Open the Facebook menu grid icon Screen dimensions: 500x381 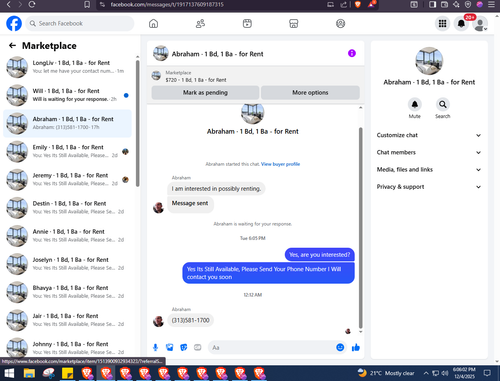point(442,23)
